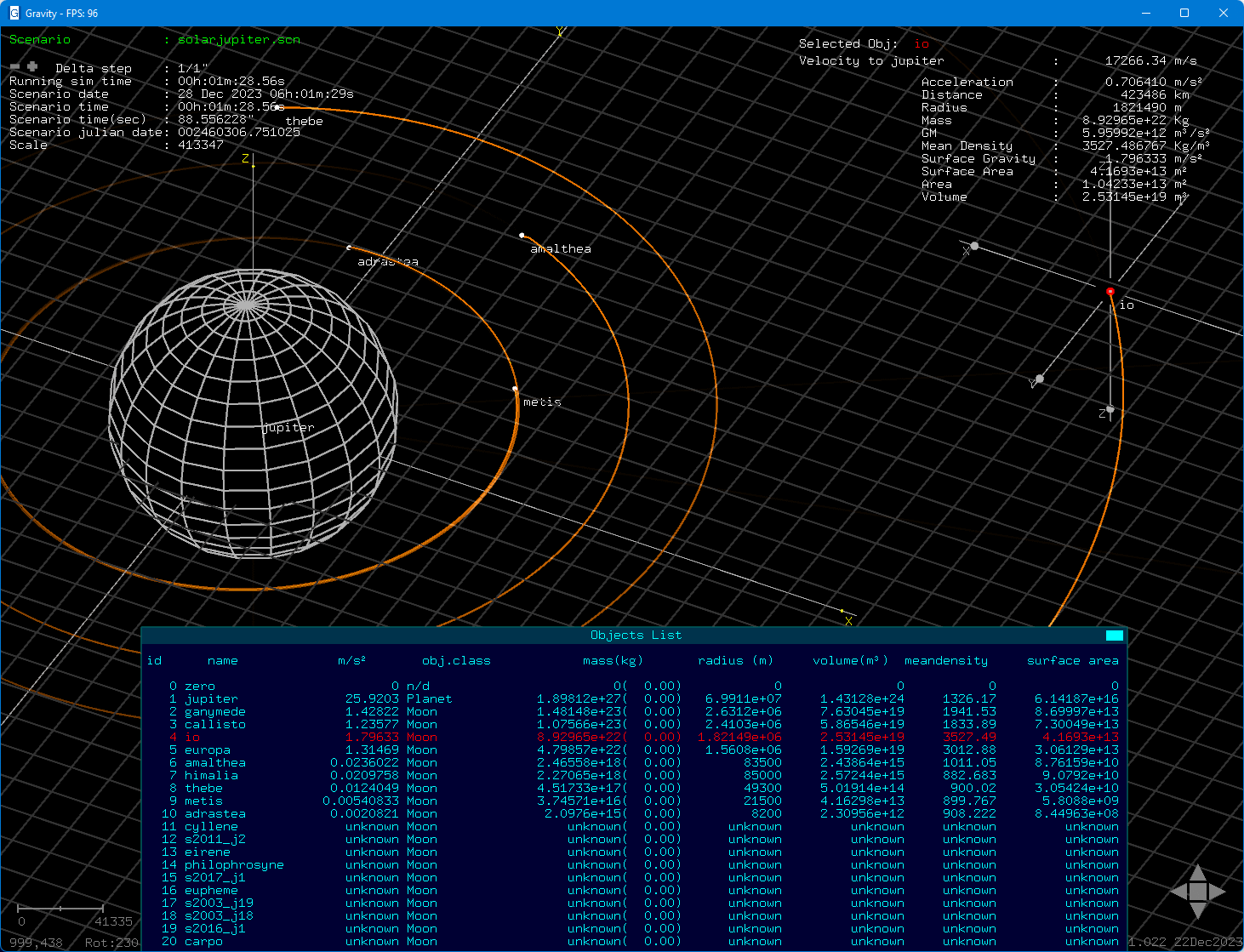Click 'mass(kg)' column header
This screenshot has width=1244, height=952.
[613, 661]
